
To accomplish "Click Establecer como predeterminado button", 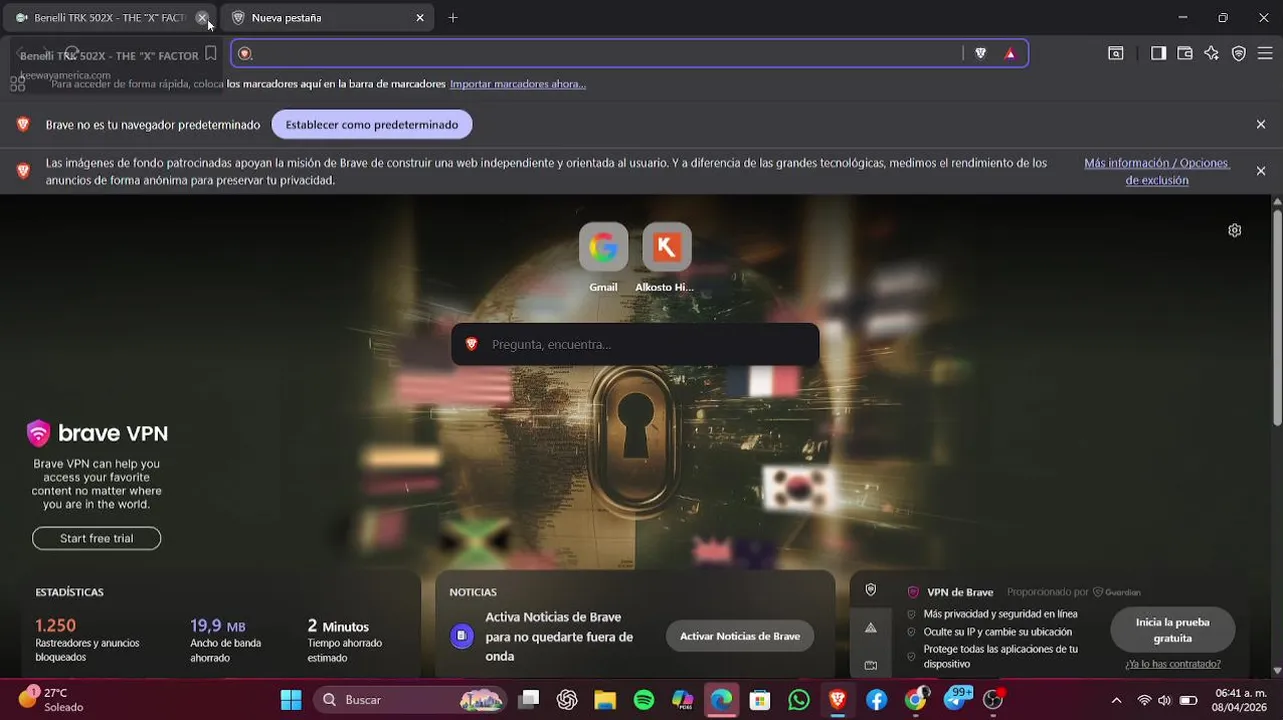I will pyautogui.click(x=372, y=125).
